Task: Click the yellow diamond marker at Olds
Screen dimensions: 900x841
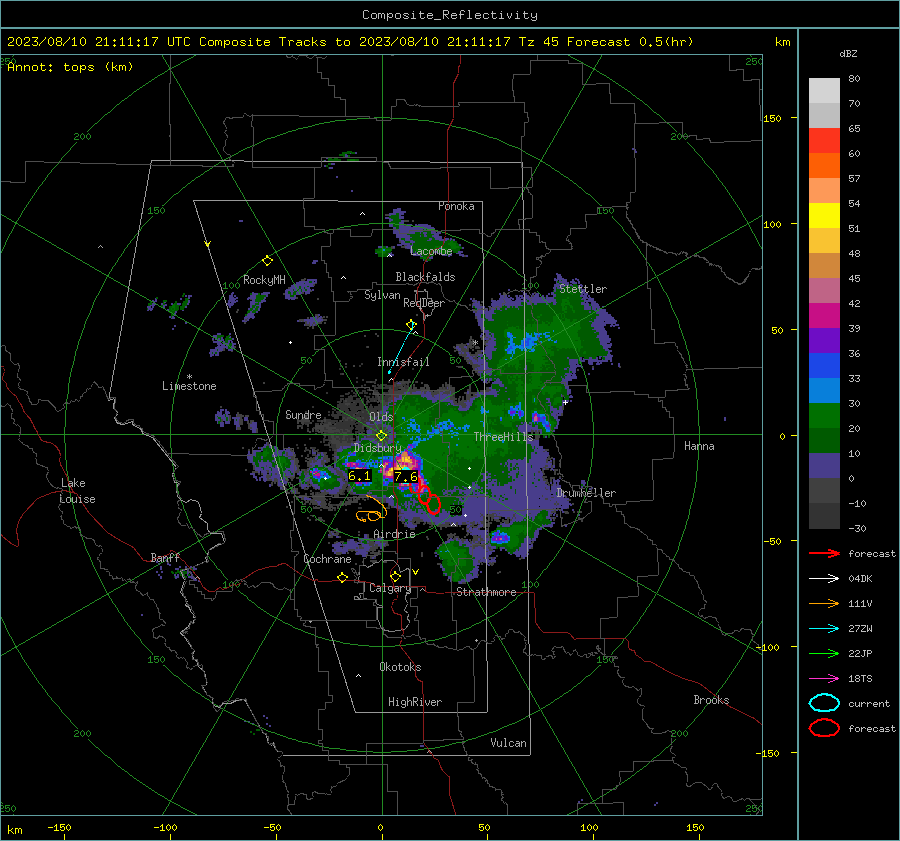Action: point(381,436)
